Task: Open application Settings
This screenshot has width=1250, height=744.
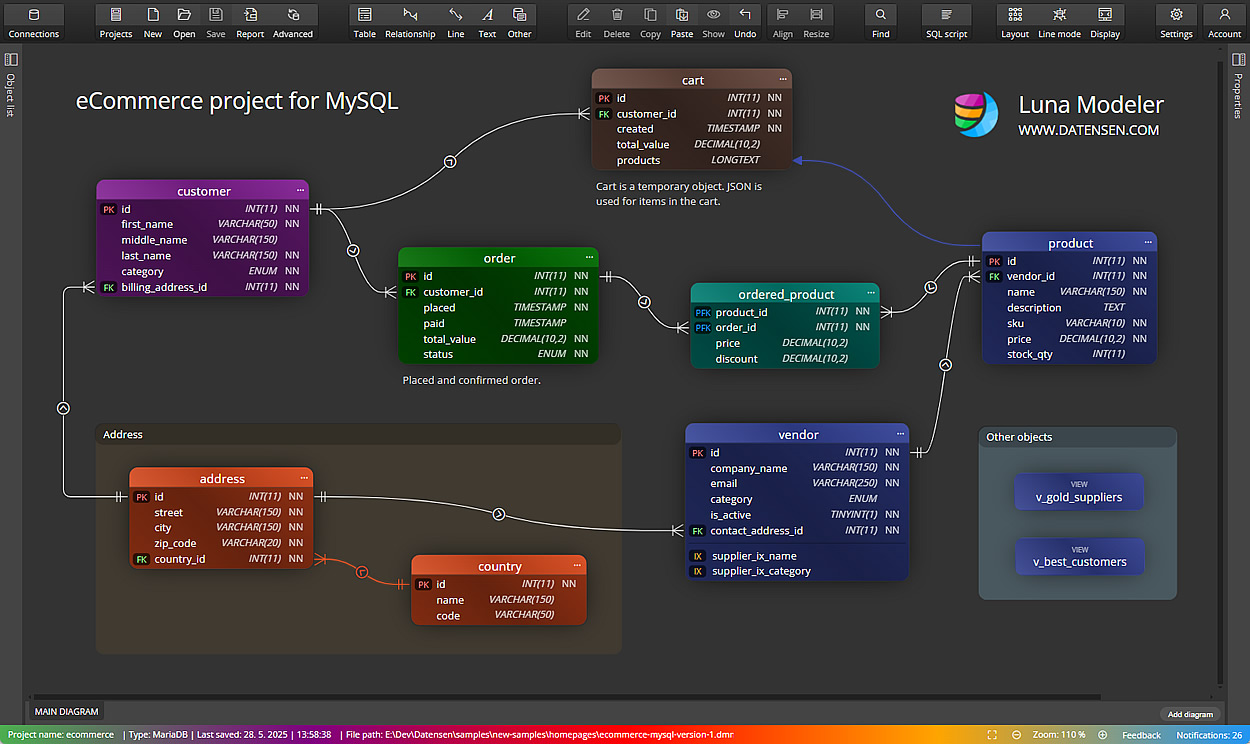Action: (1176, 22)
